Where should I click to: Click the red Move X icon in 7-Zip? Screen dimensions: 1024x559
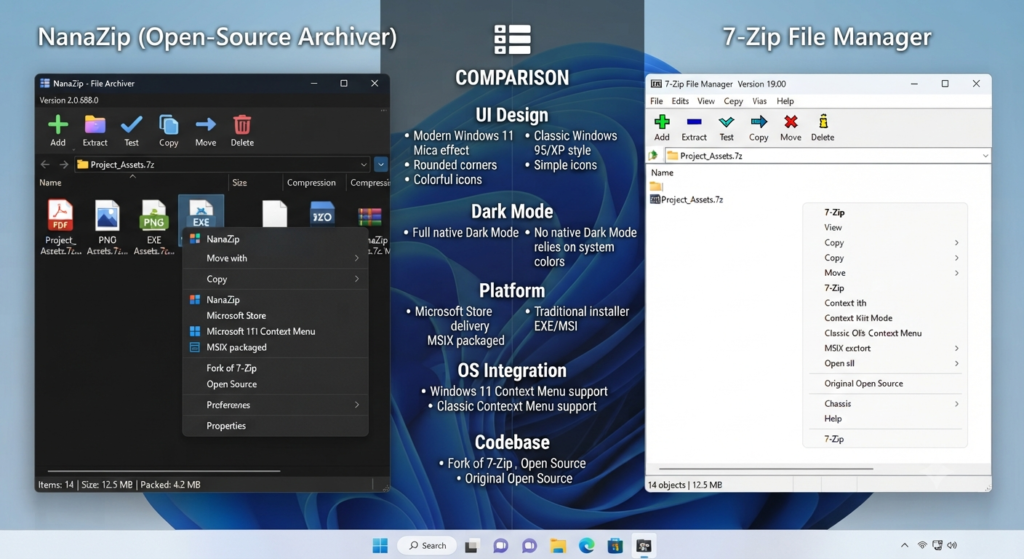[x=791, y=121]
